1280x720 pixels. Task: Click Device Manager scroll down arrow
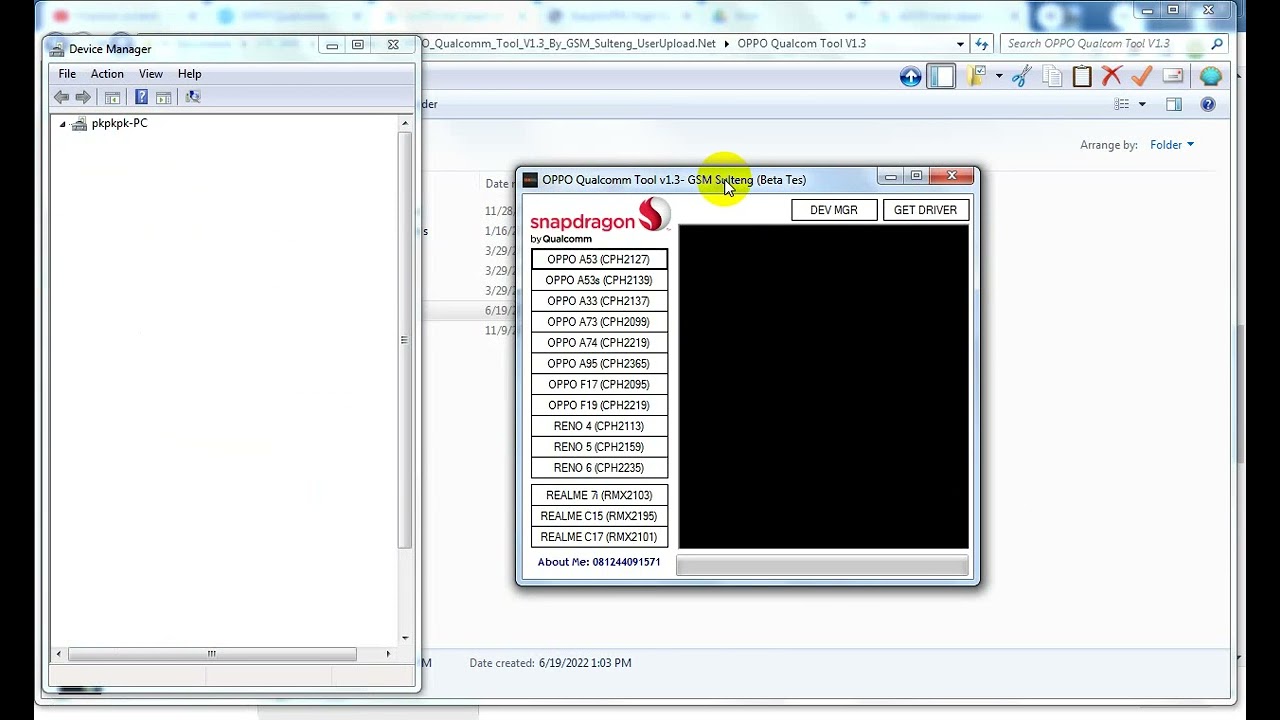(405, 637)
